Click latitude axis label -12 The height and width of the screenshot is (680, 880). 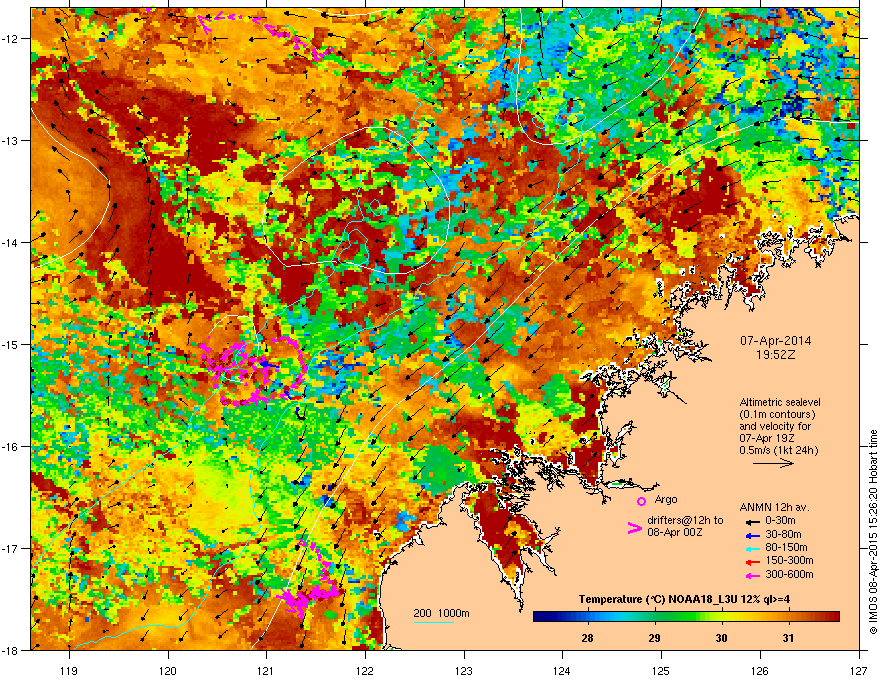point(10,38)
